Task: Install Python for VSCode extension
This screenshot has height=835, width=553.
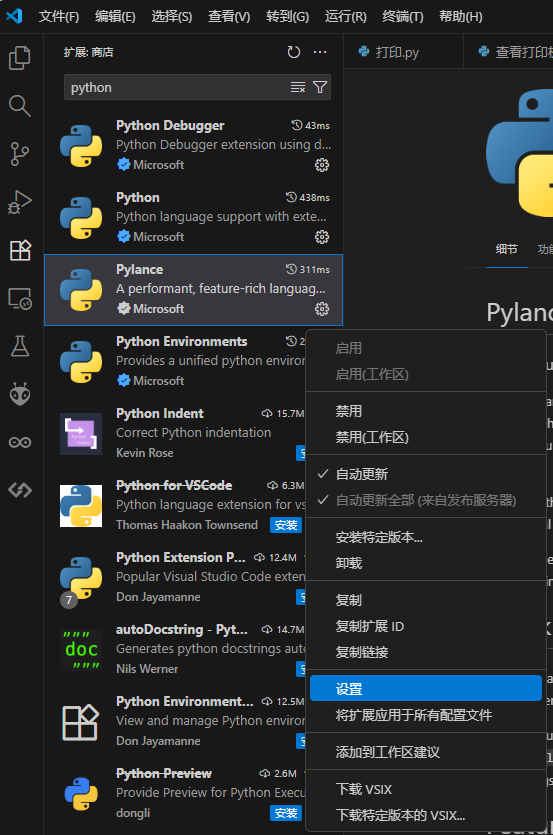Action: (286, 525)
